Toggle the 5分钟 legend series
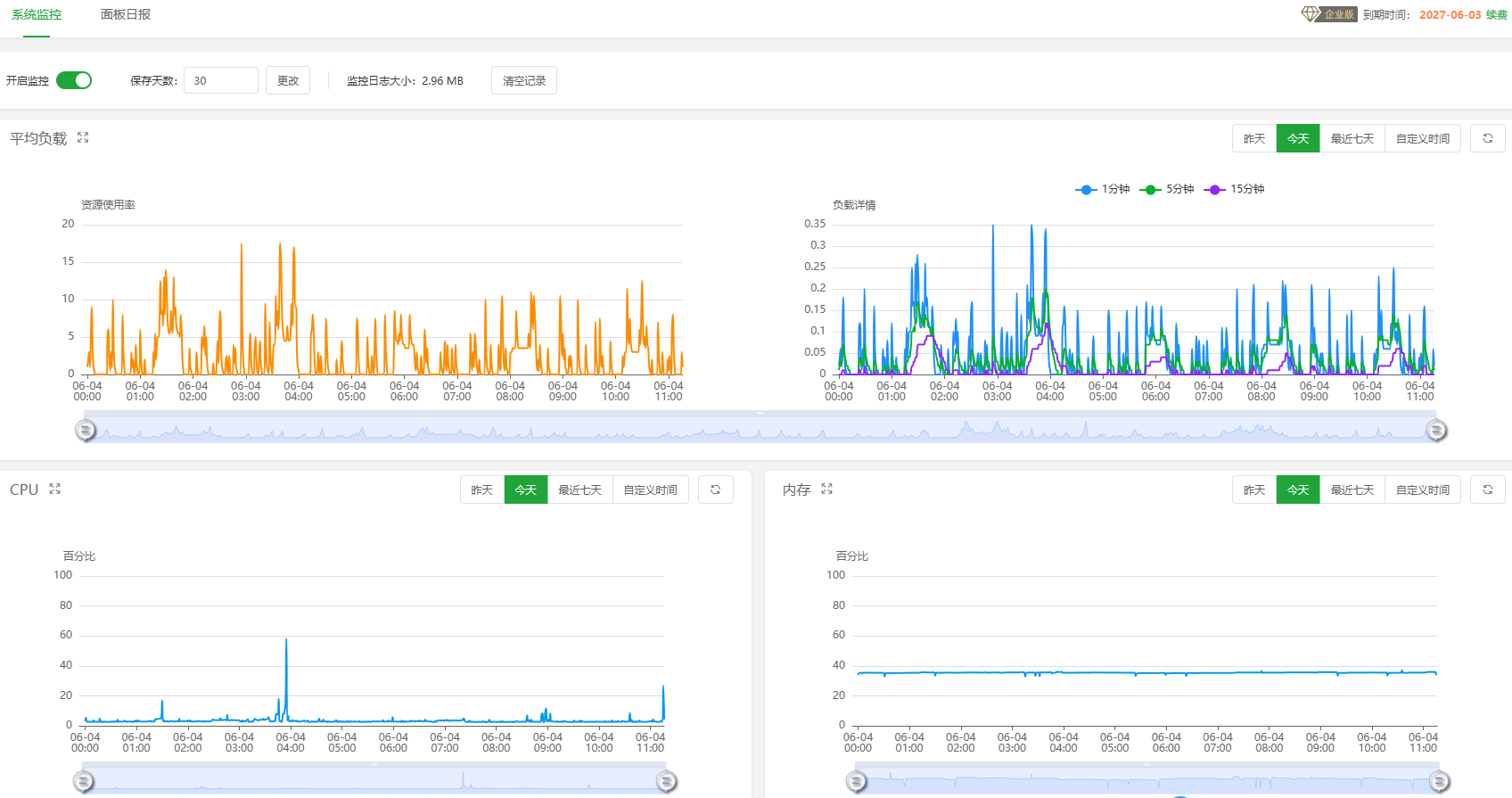 click(1167, 189)
